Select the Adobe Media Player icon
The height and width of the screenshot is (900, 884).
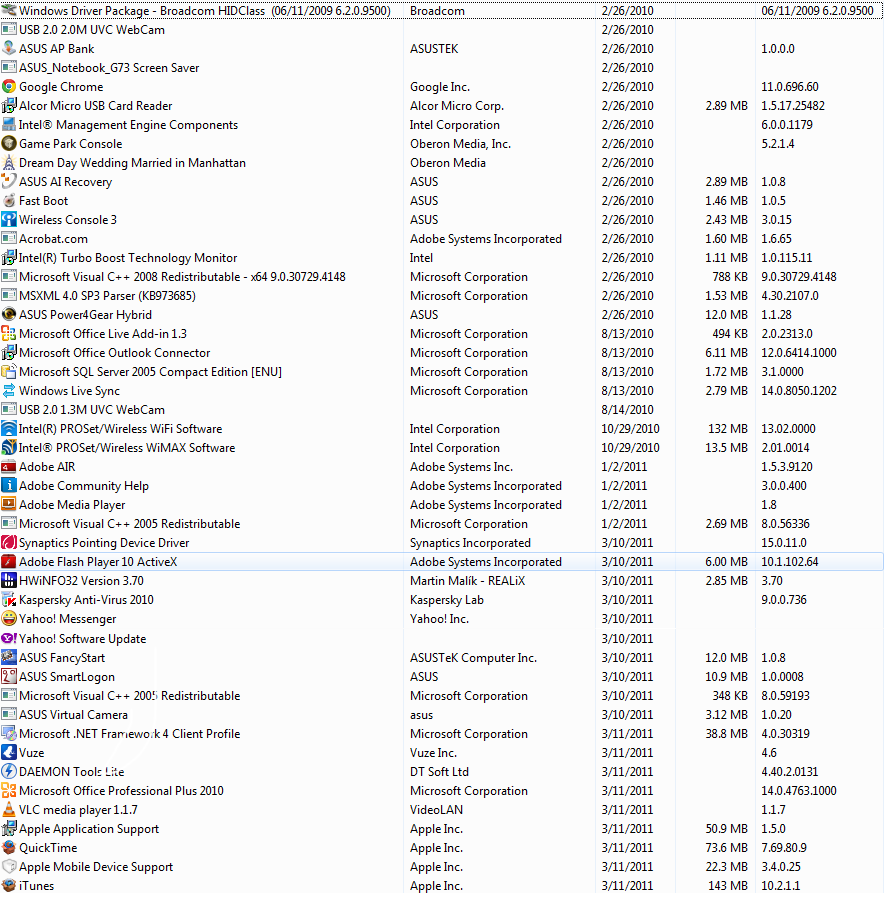click(x=9, y=505)
